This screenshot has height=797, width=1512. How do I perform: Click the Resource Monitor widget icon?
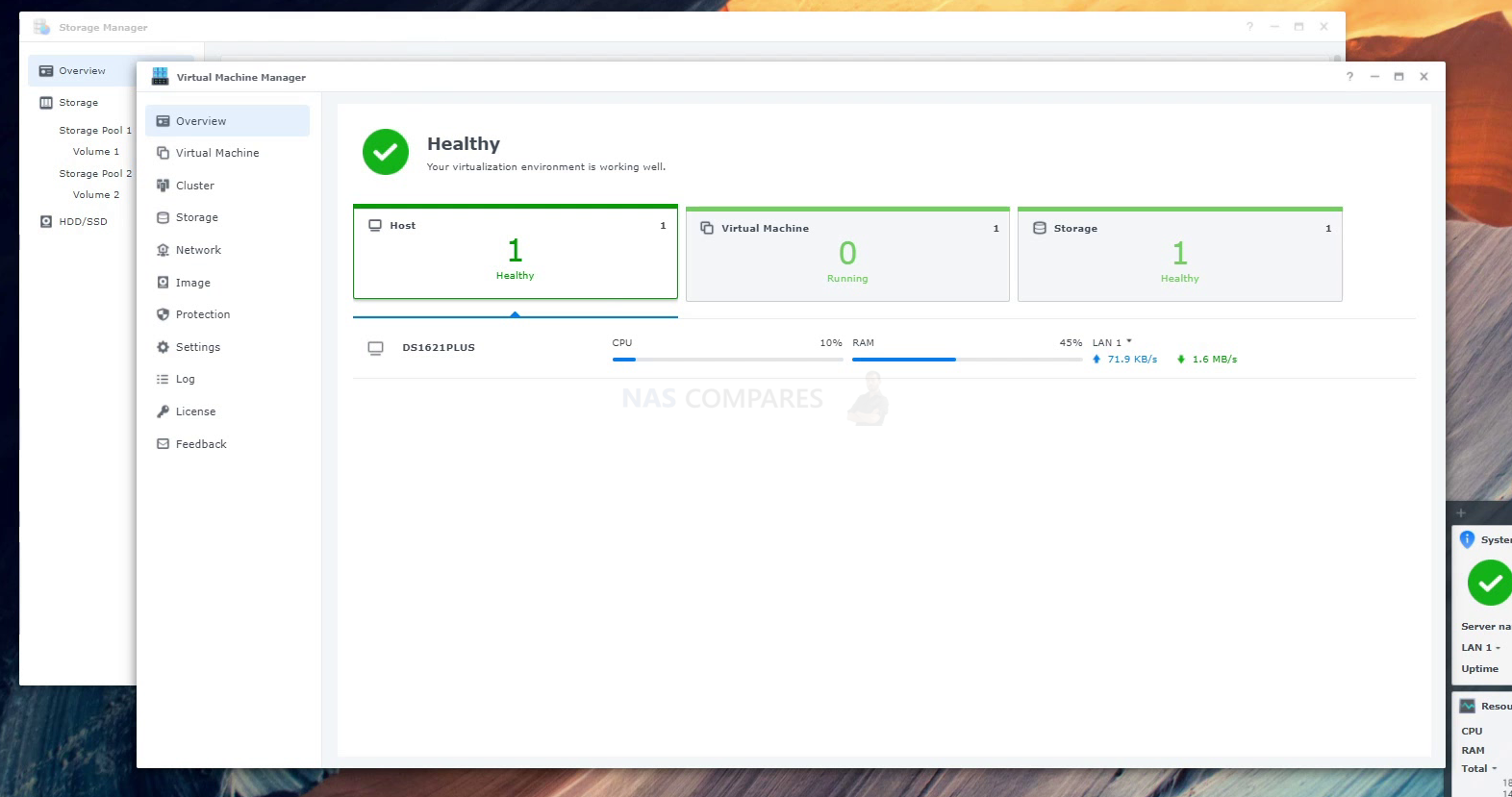1467,706
